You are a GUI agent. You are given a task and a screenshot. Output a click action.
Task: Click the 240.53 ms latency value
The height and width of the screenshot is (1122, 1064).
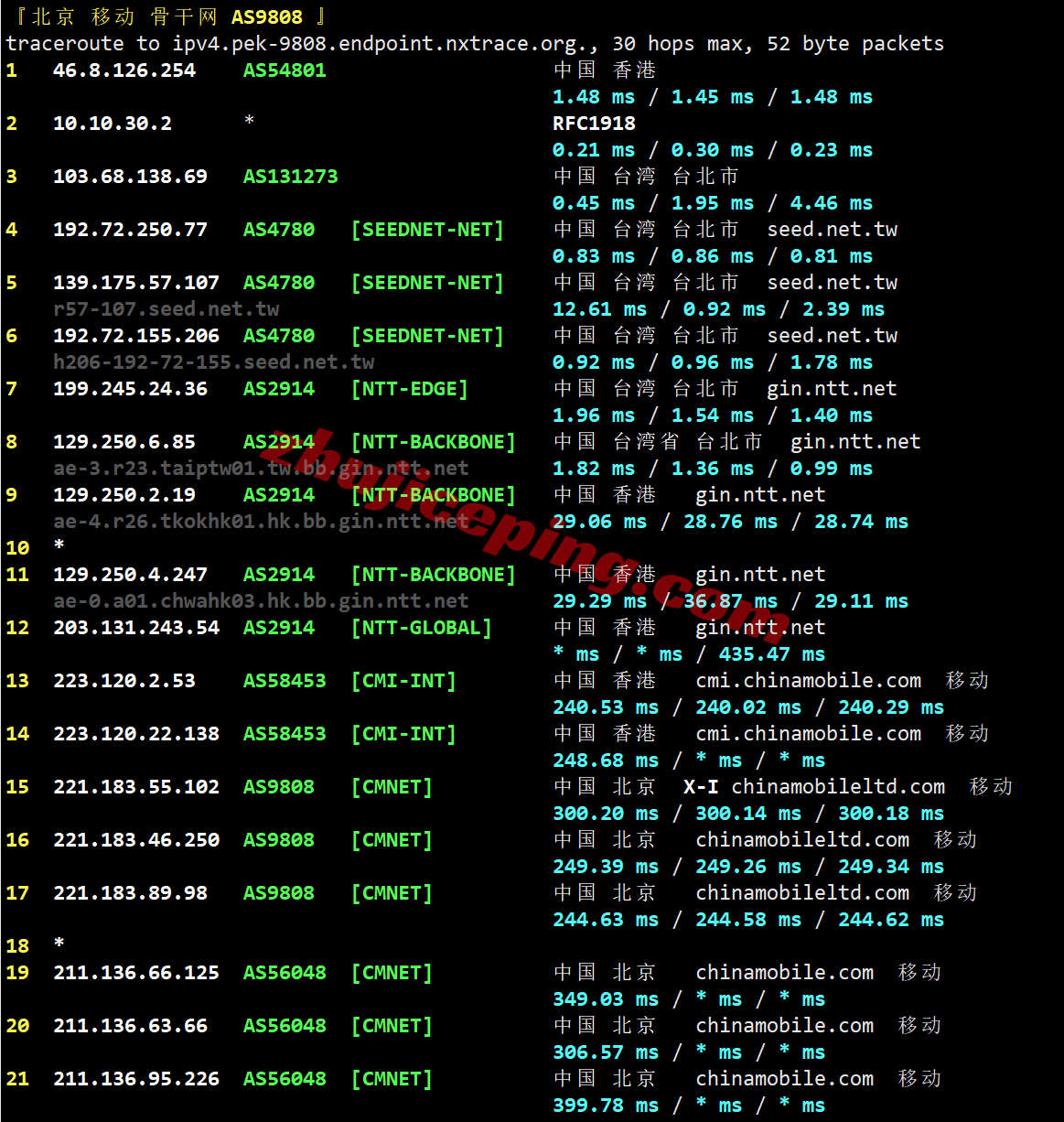point(606,707)
